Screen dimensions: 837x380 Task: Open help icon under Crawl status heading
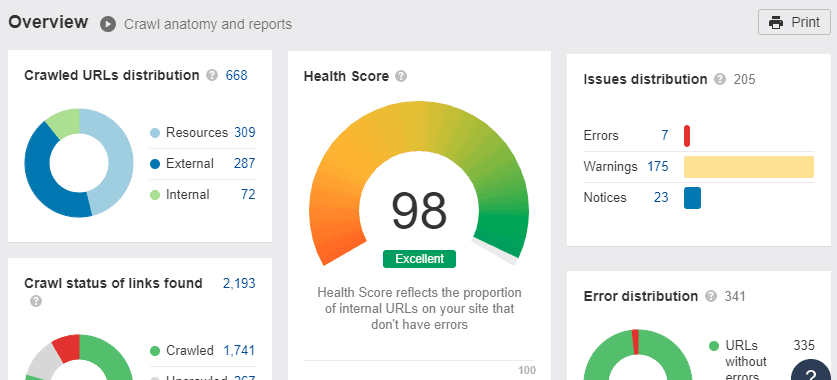(36, 302)
